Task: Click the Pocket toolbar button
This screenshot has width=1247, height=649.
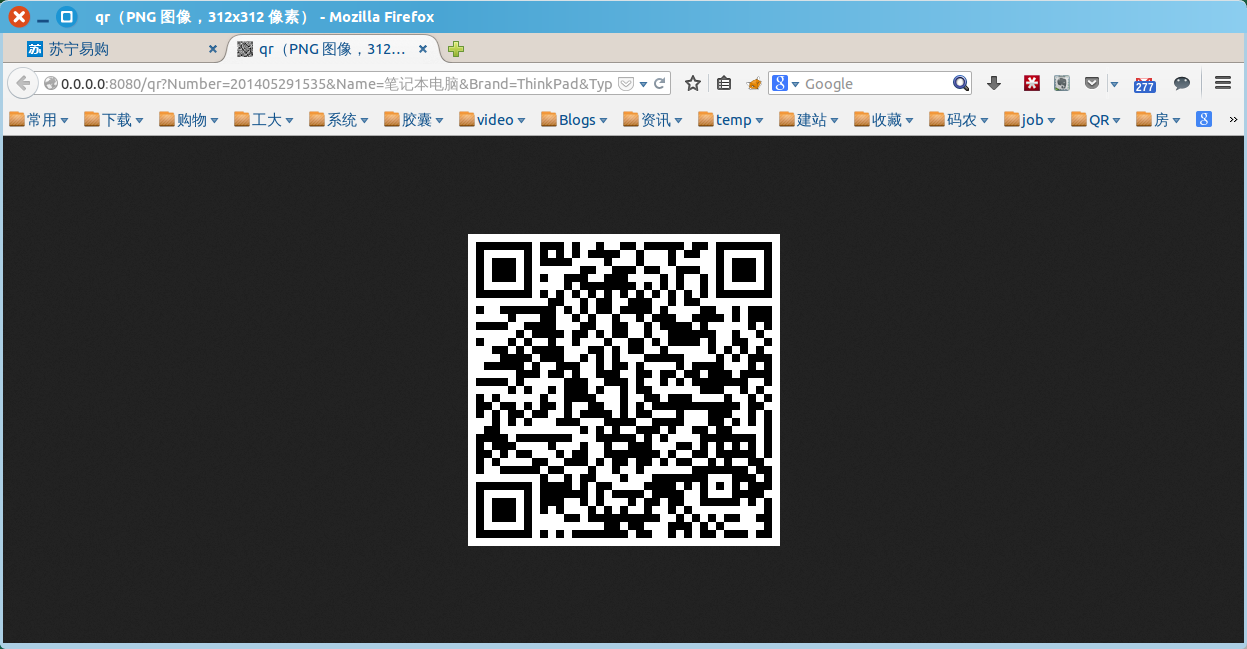Action: [1093, 84]
